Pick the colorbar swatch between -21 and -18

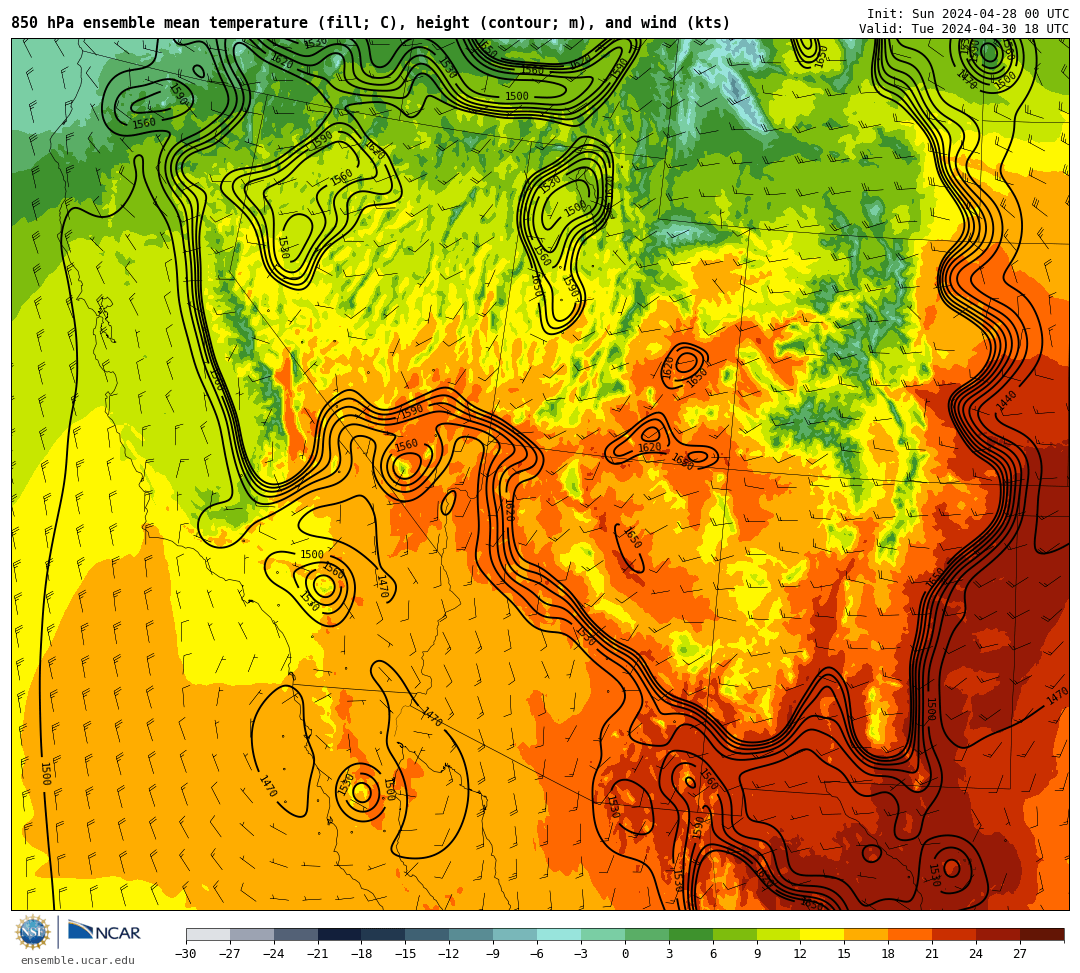(x=340, y=934)
